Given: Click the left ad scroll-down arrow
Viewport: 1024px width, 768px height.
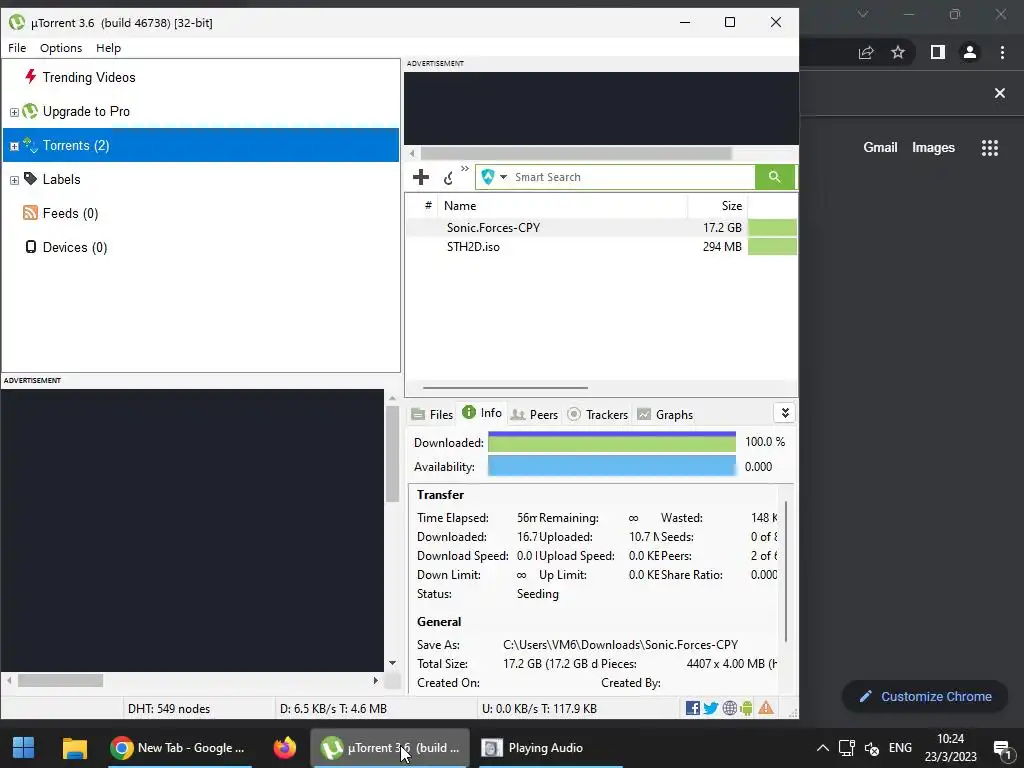Looking at the screenshot, I should pyautogui.click(x=392, y=663).
